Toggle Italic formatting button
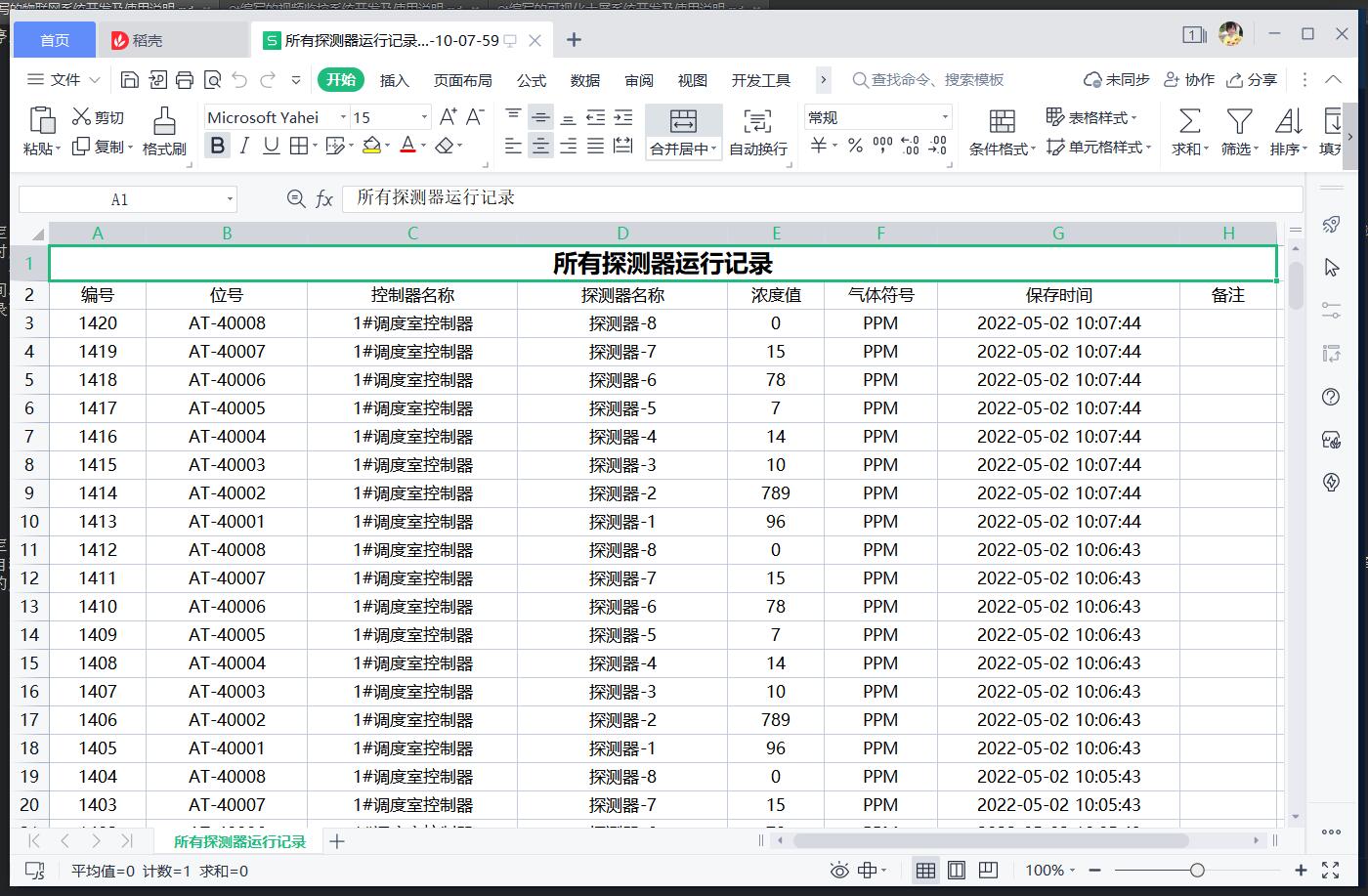Viewport: 1368px width, 896px height. [244, 147]
